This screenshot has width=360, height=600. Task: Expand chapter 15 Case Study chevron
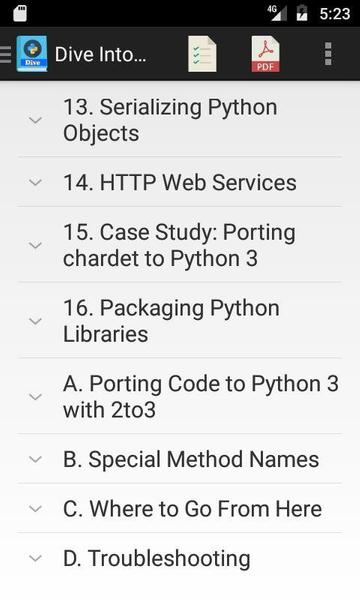point(36,245)
